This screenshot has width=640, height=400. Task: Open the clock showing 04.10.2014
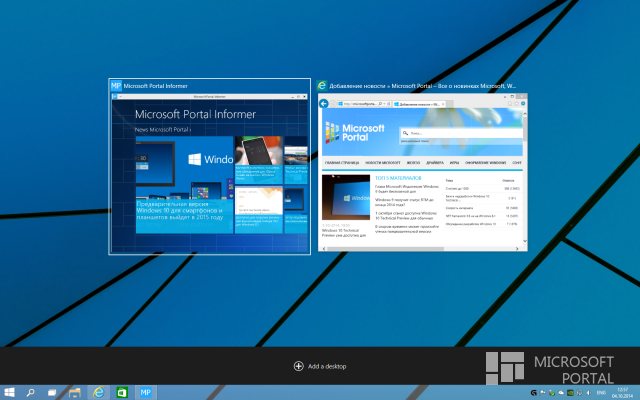coord(622,393)
